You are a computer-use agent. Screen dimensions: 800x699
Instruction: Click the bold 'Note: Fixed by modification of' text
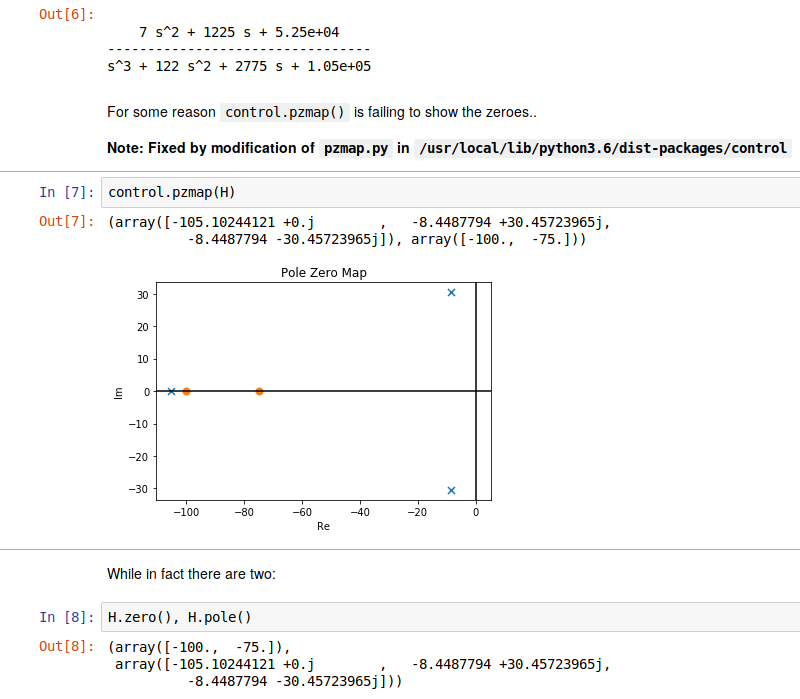[211, 148]
